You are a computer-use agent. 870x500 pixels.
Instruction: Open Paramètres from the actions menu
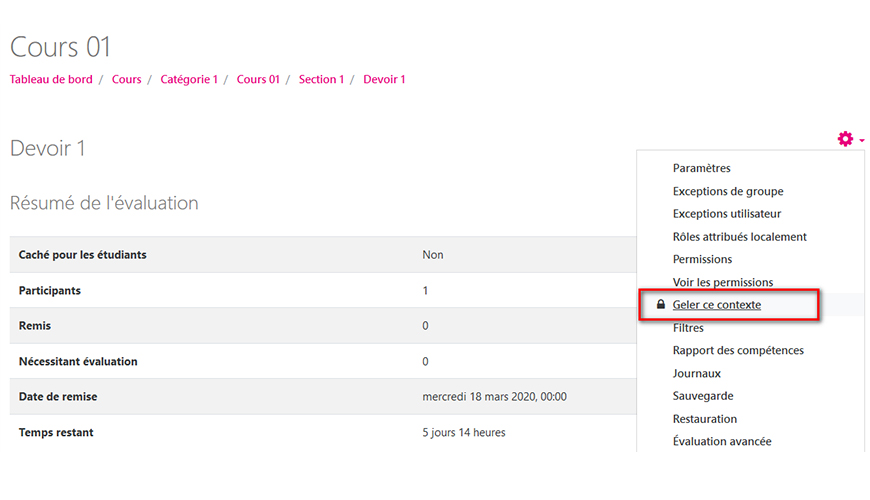(701, 168)
